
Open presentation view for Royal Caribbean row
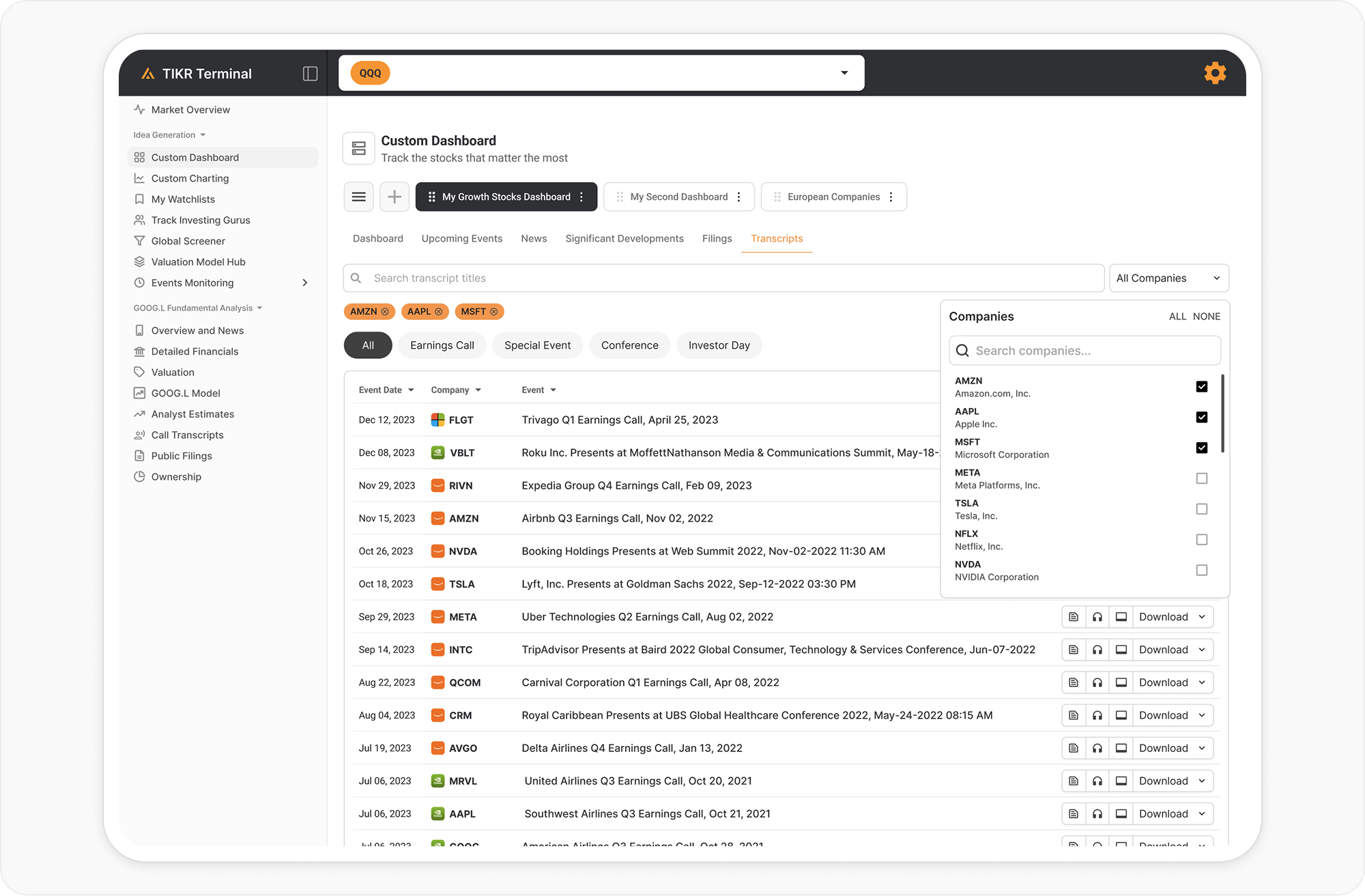point(1121,715)
